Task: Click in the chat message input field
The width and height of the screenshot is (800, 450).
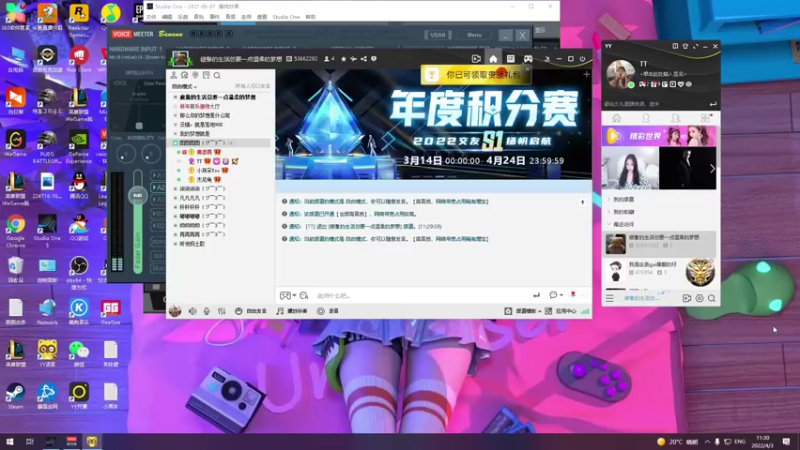Action: [x=421, y=295]
